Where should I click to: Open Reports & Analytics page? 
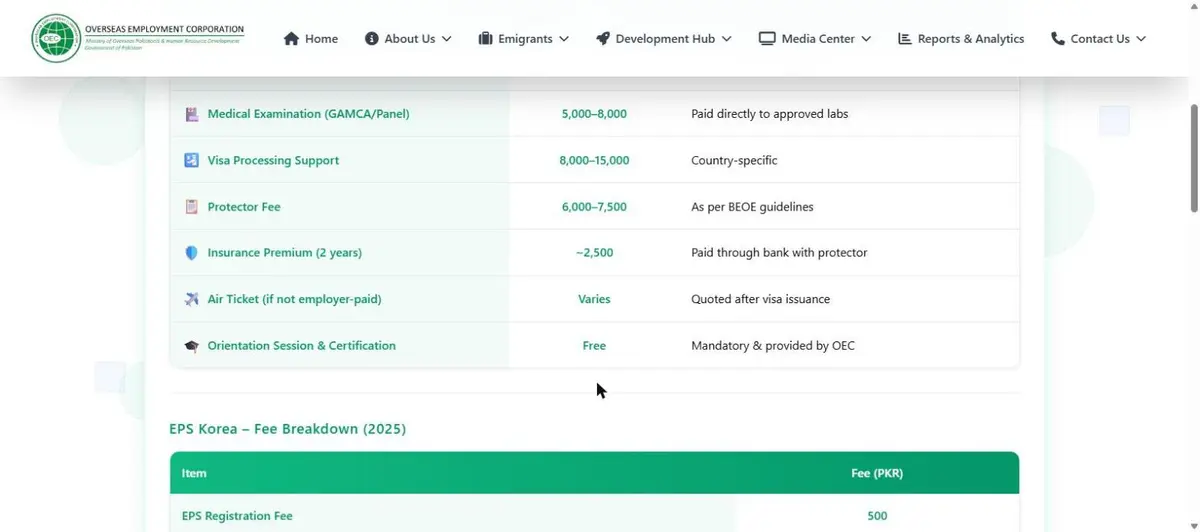961,39
